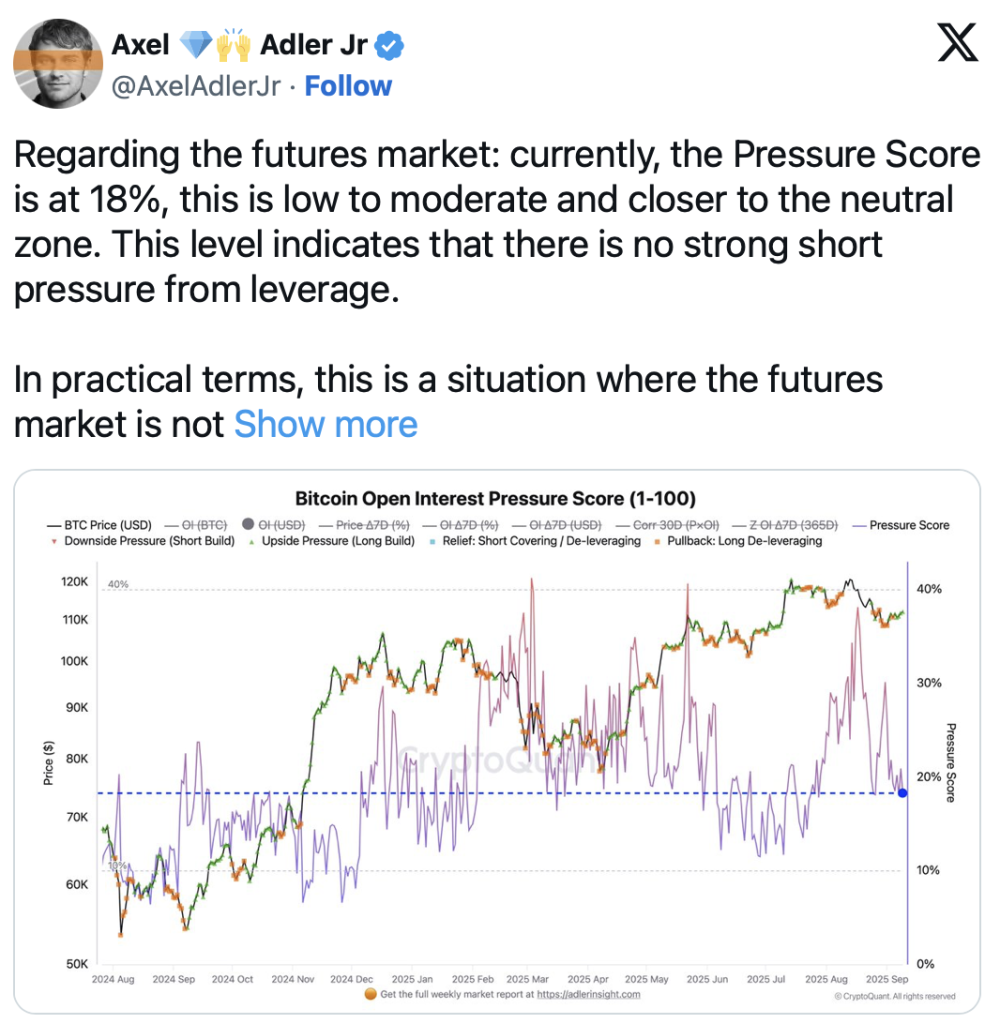
Task: Open Axel Adler Jr's profile picture
Action: coord(57,64)
